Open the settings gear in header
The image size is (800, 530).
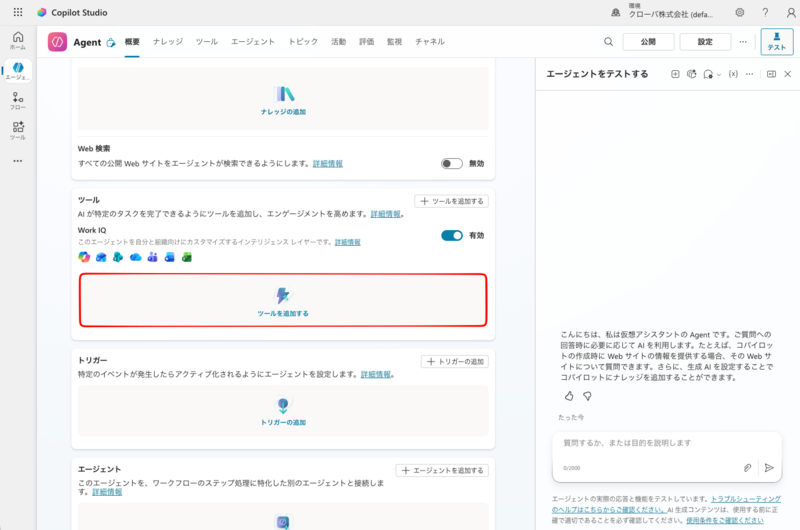click(x=740, y=12)
